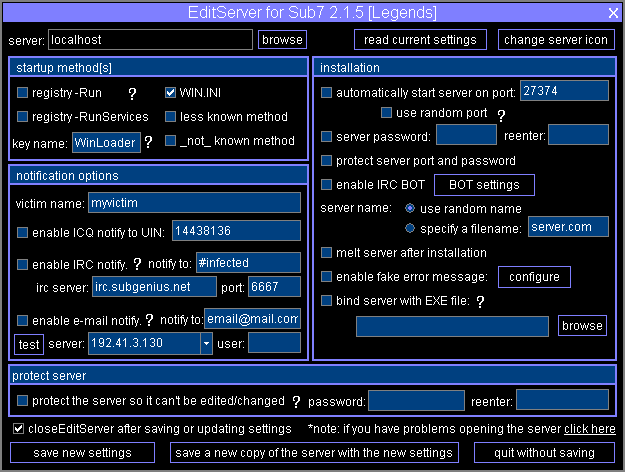625x472 pixels.
Task: Click the help icon next to key name field
Action: [x=148, y=142]
